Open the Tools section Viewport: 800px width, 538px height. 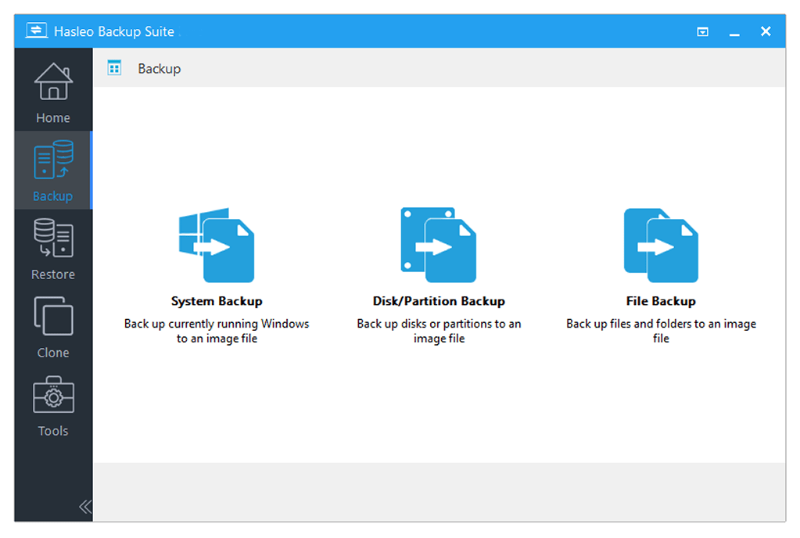tap(53, 405)
